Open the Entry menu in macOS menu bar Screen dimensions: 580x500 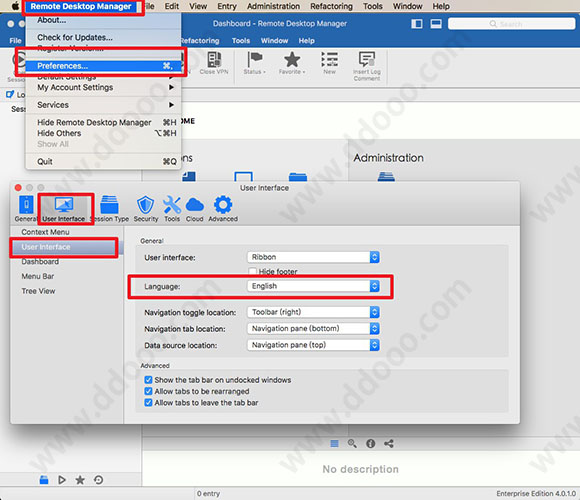click(227, 6)
